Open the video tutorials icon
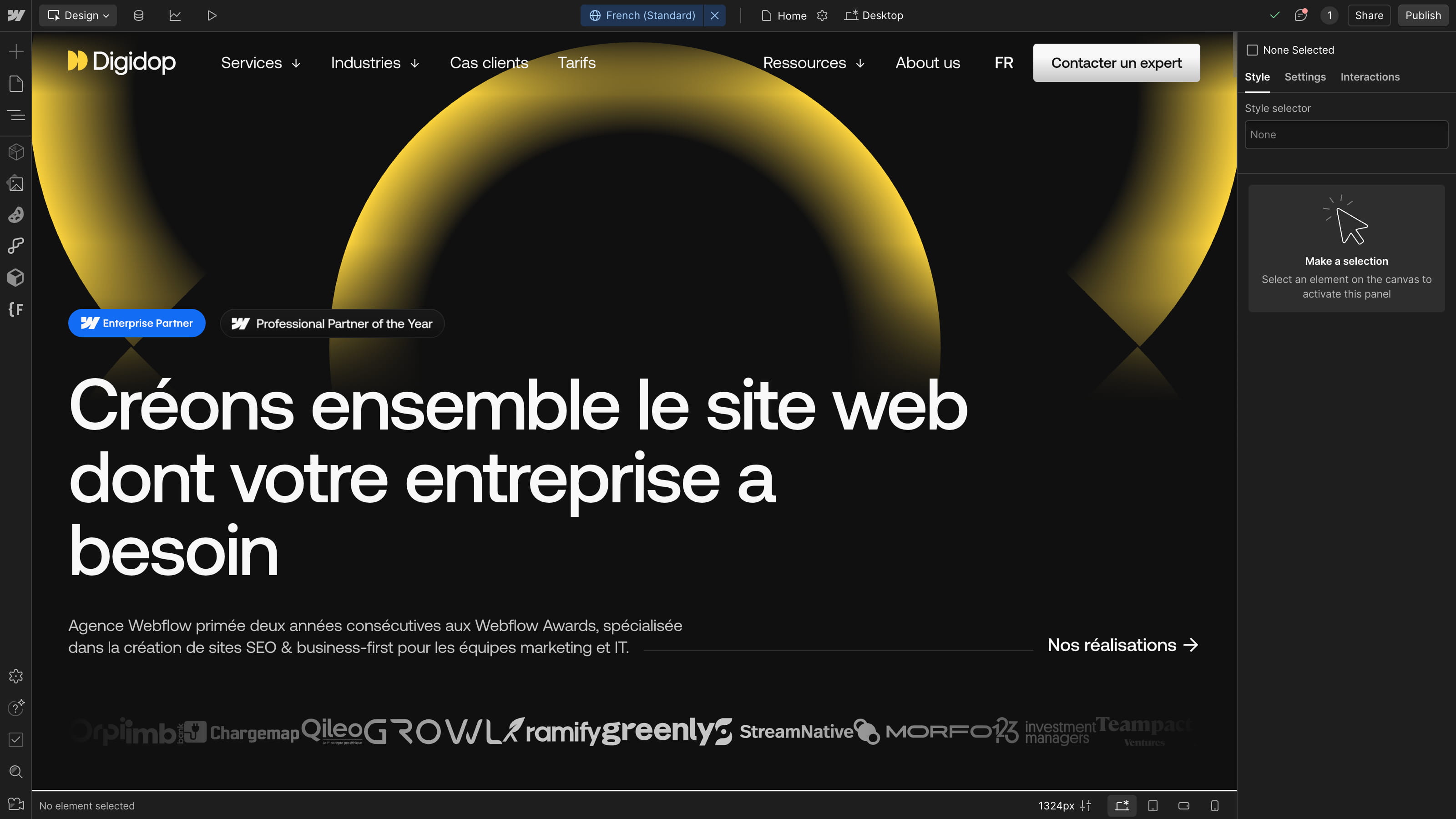This screenshot has width=1456, height=819. [16, 804]
